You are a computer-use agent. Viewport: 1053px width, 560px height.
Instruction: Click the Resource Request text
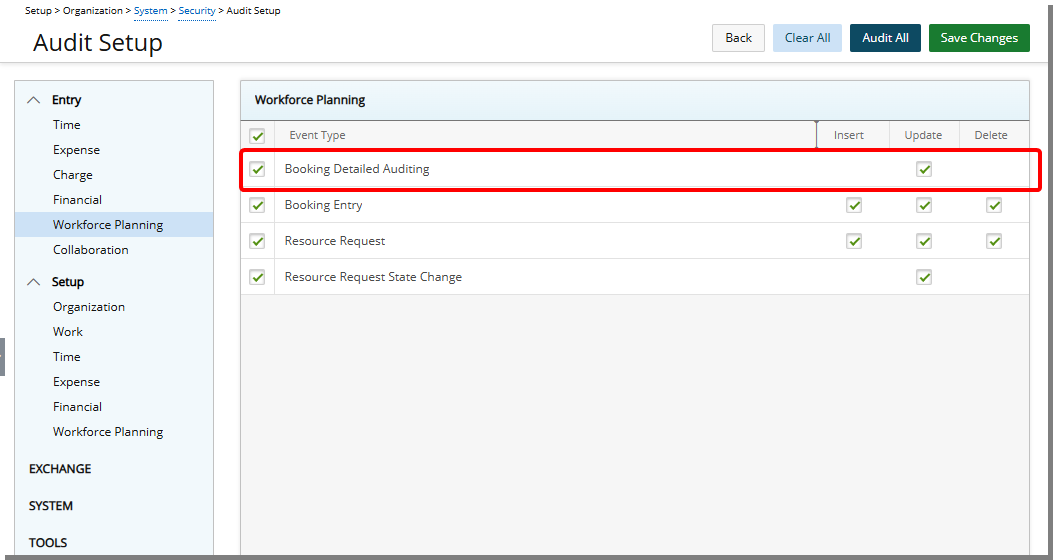334,241
